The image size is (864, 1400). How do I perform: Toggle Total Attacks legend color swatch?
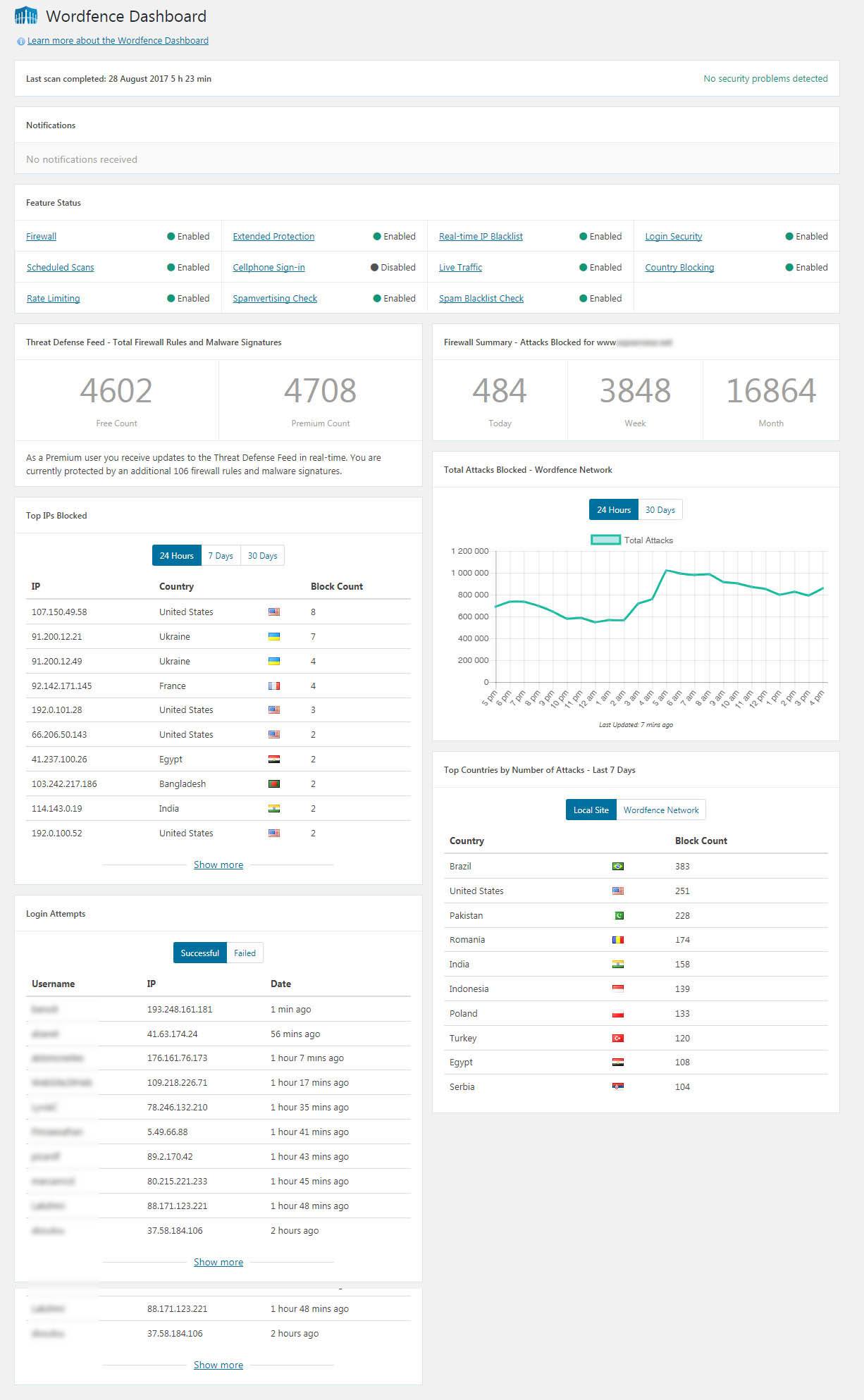click(605, 540)
